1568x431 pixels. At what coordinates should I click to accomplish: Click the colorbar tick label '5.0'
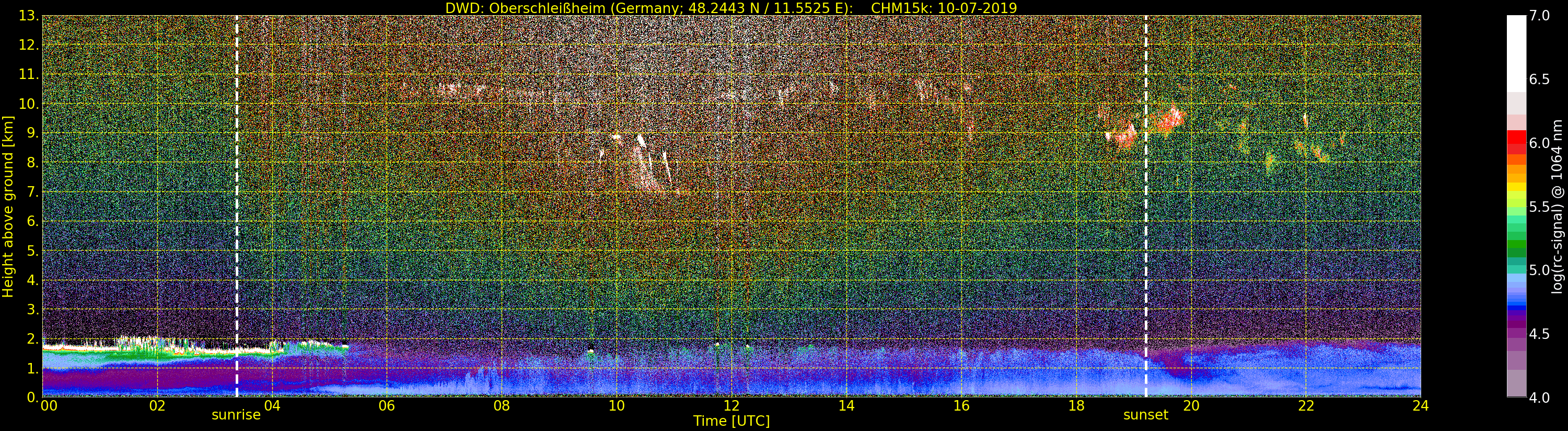pyautogui.click(x=1539, y=270)
